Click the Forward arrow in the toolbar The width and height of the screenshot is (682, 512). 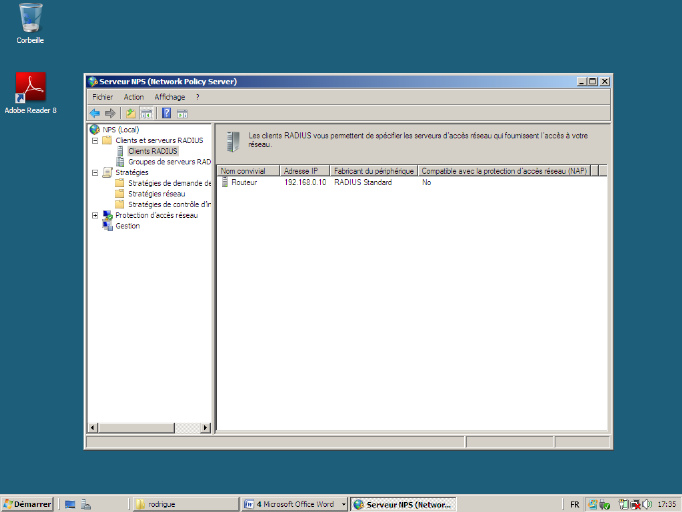click(x=110, y=113)
